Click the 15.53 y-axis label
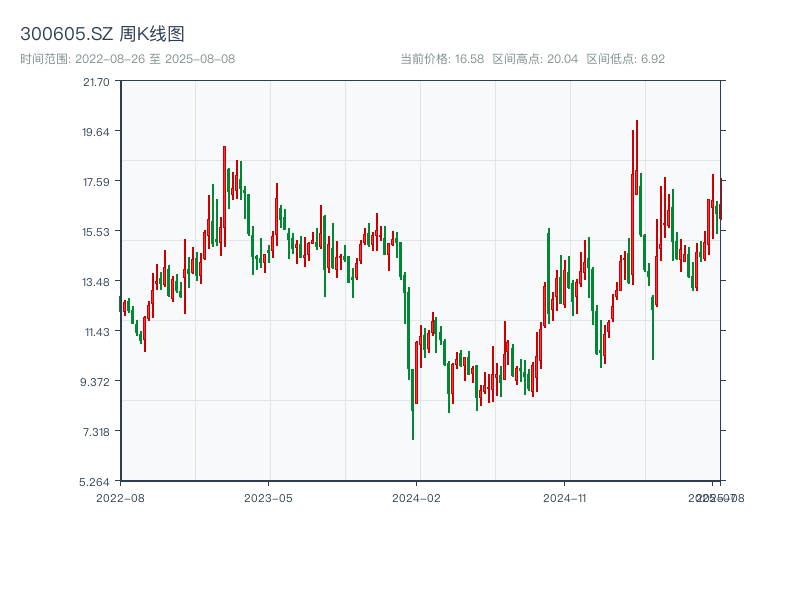This screenshot has height=600, width=800. (96, 232)
